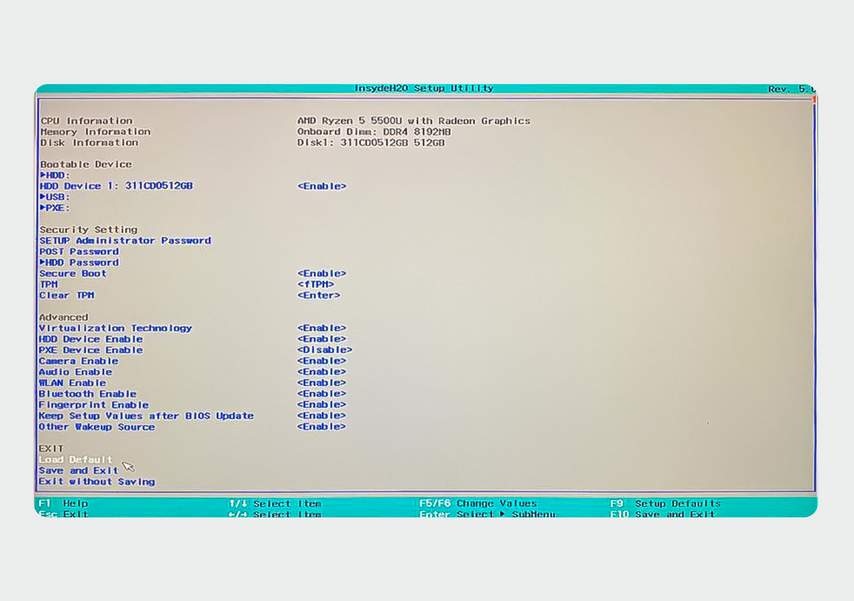Toggle Fingerprint Enable value
The height and width of the screenshot is (601, 854).
(322, 405)
